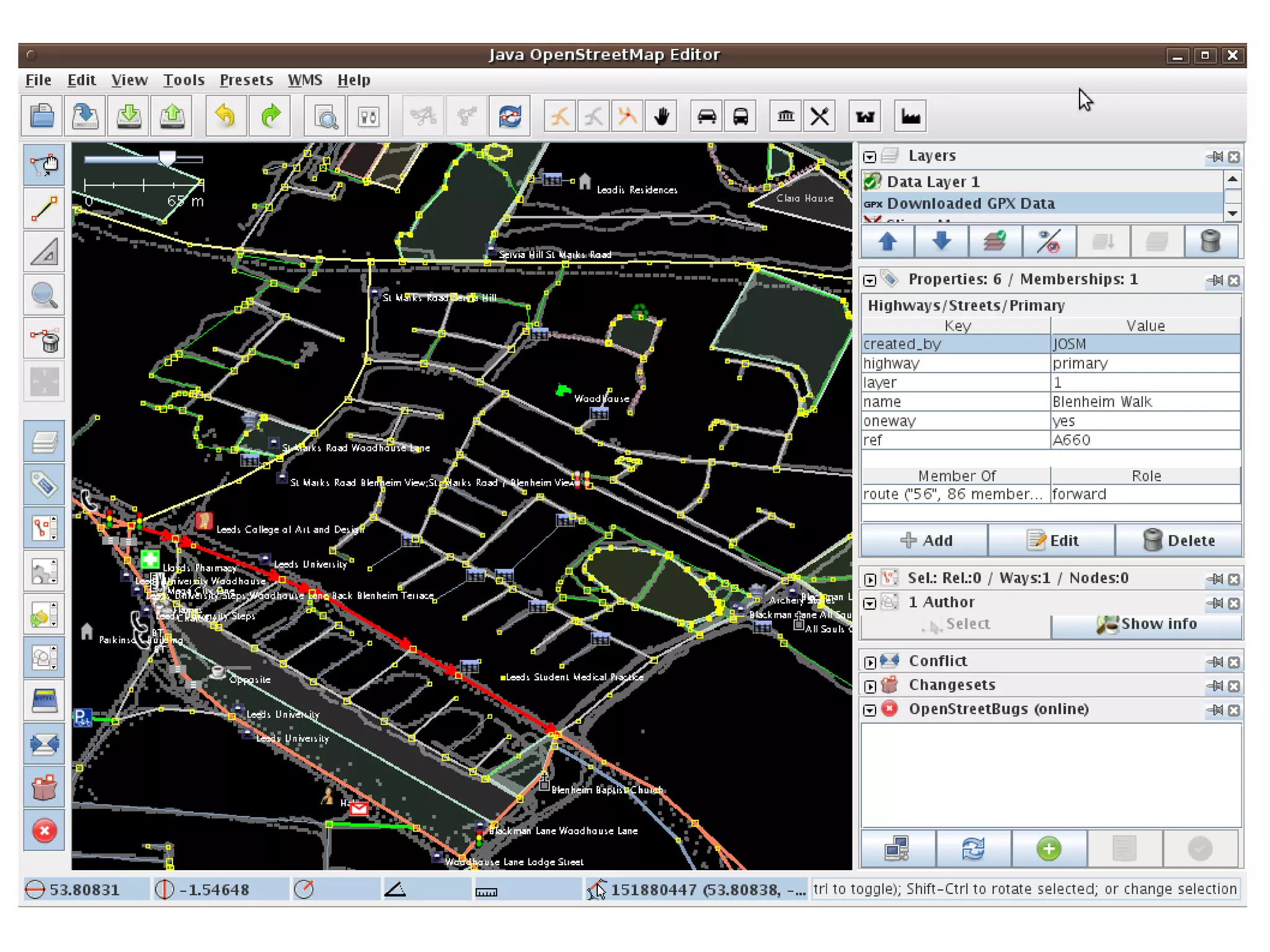1270x952 pixels.
Task: Toggle the Properties dialog button in the sidebar
Action: 44,485
